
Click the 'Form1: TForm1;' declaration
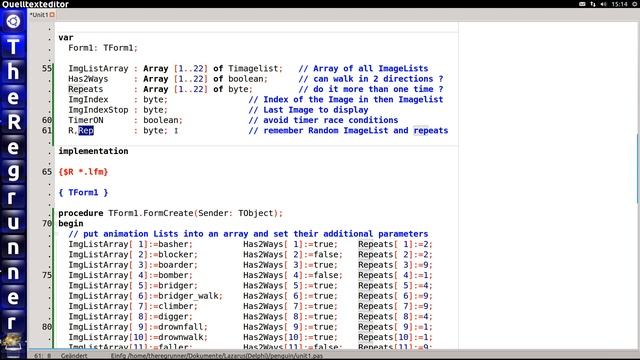(103, 48)
